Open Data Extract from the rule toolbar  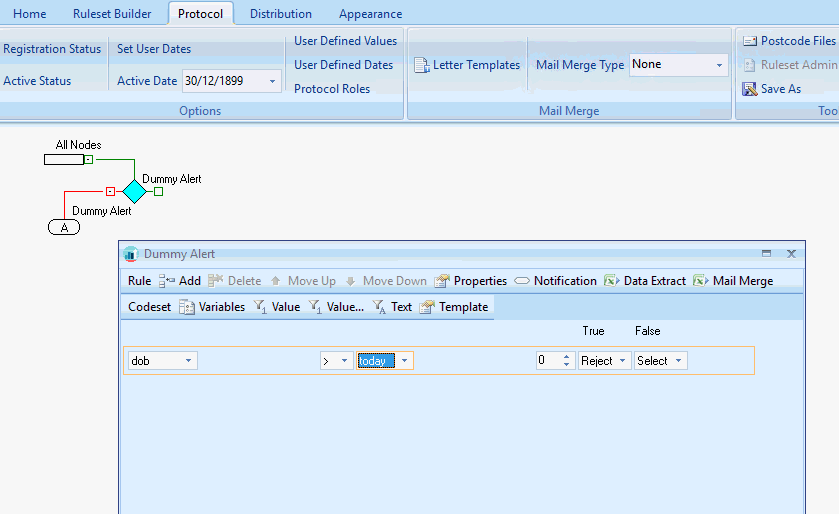(x=612, y=281)
